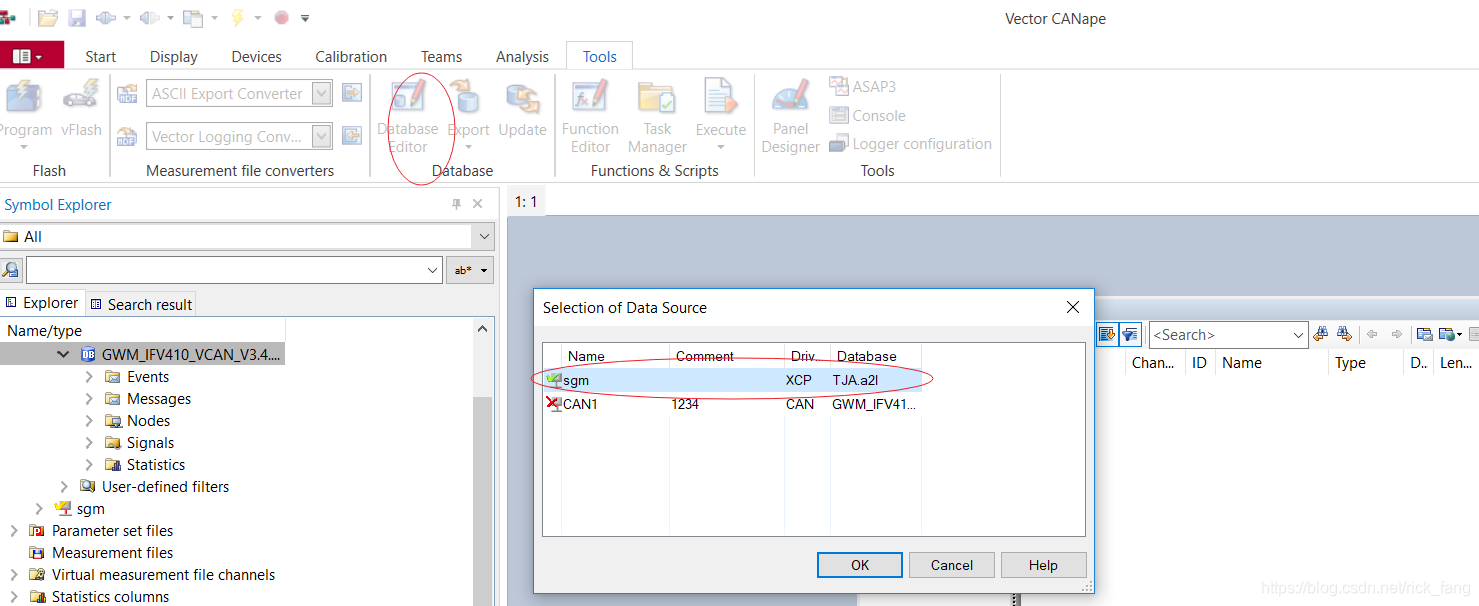Expand Virtual measurement file channels
The width and height of the screenshot is (1479, 606).
[x=13, y=575]
